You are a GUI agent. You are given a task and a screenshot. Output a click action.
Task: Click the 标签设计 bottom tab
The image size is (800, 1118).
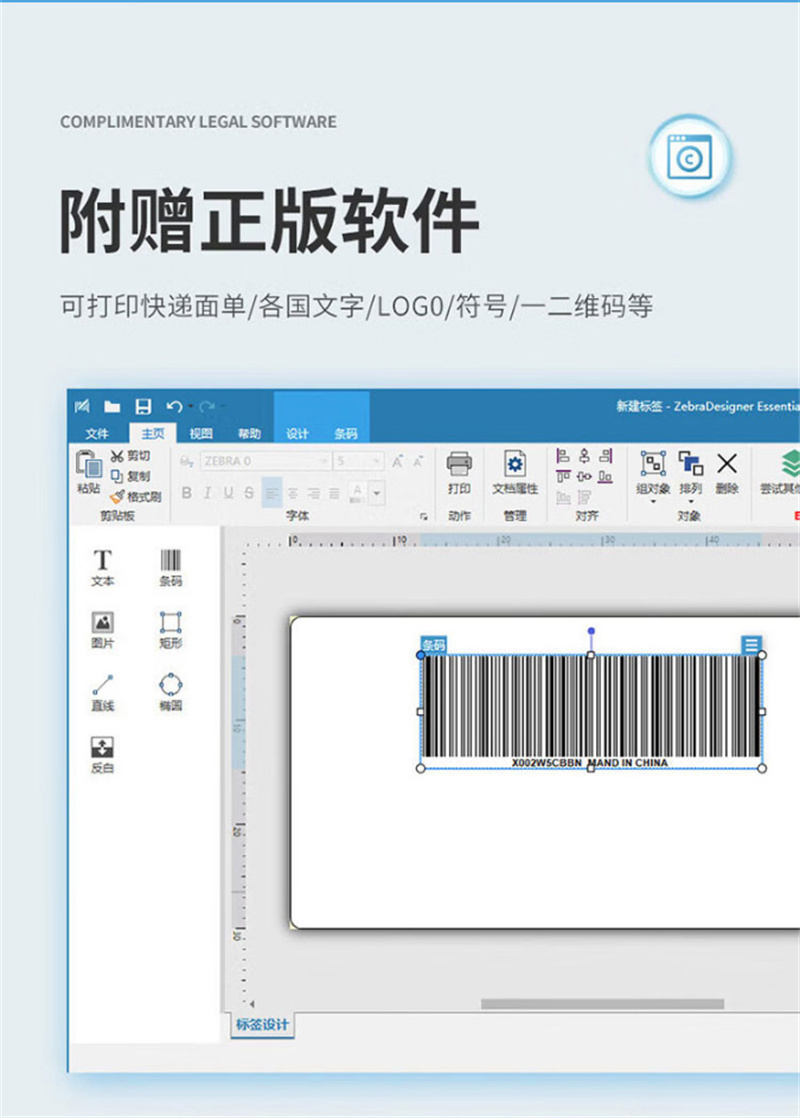[x=262, y=1025]
